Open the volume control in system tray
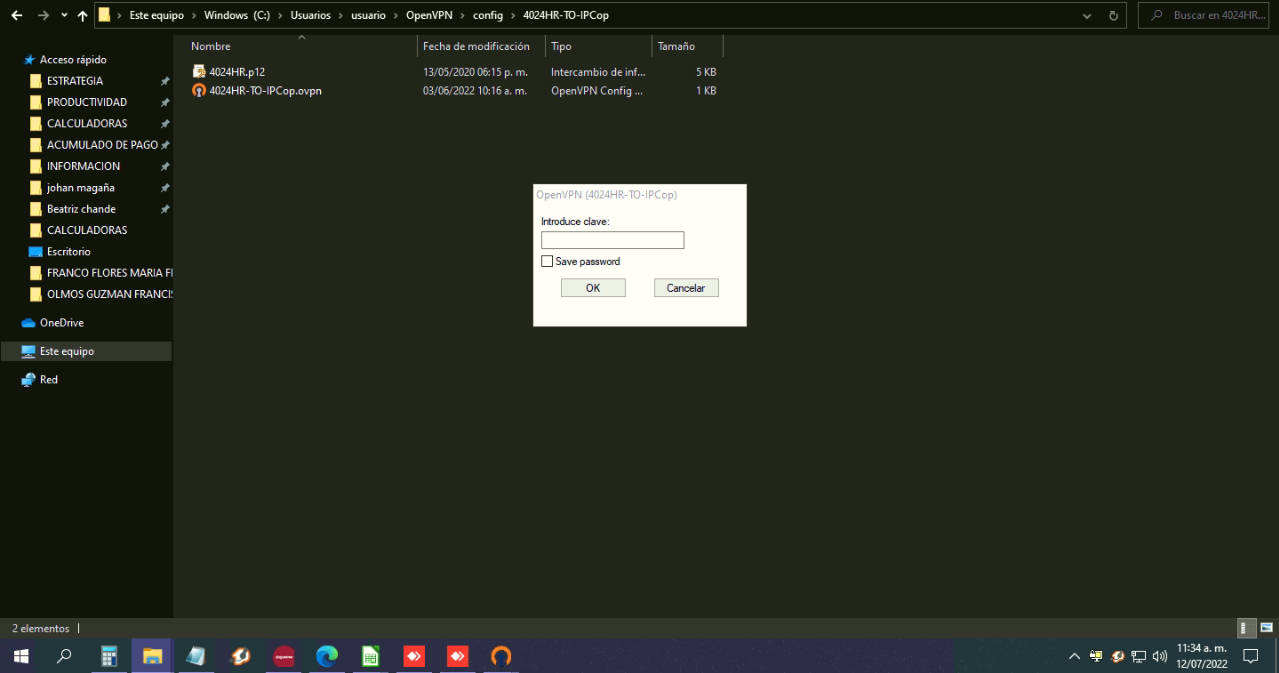1279x673 pixels. tap(1160, 657)
